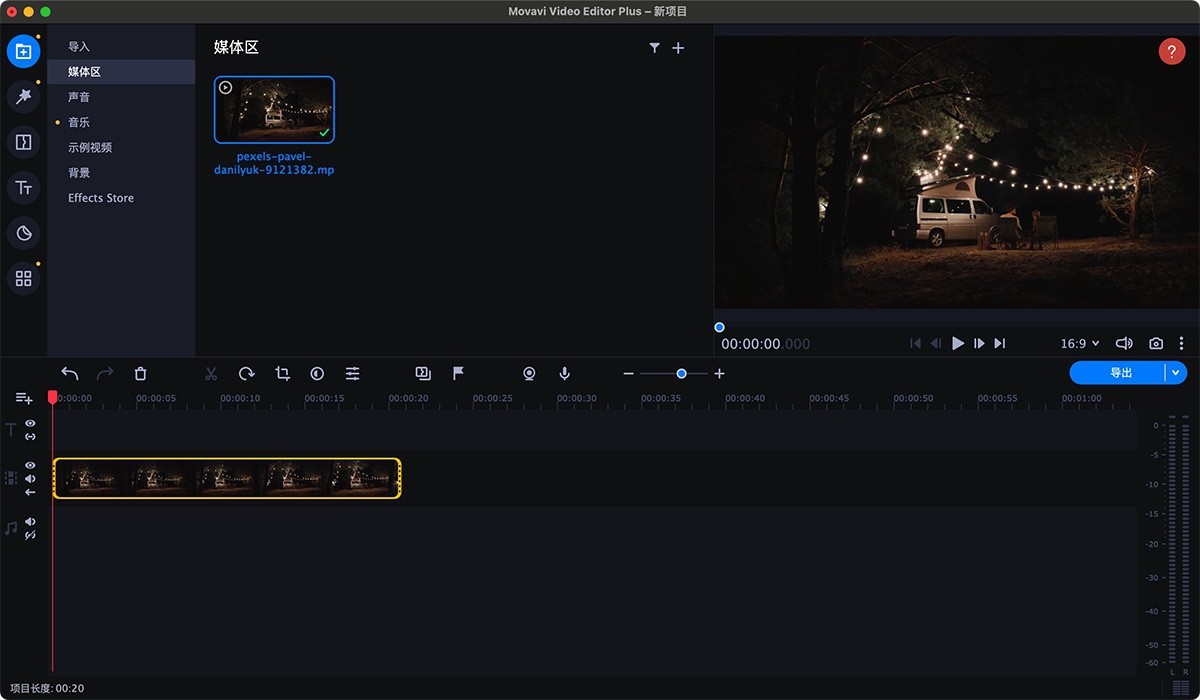Open the Filters magic wand panel
The image size is (1200, 700).
point(23,96)
